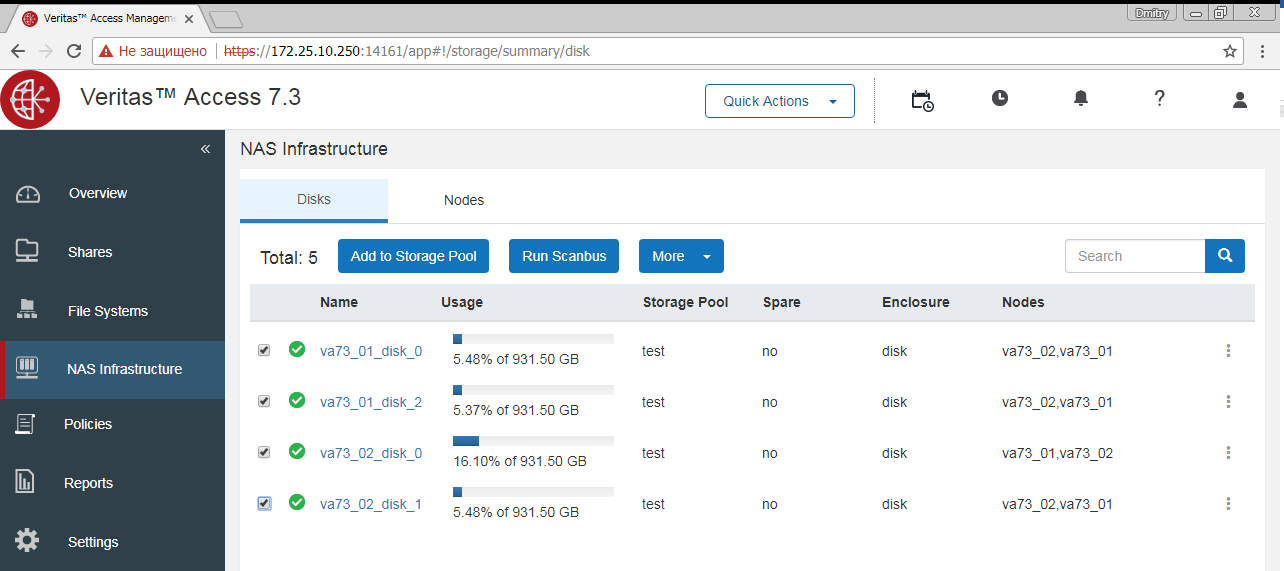Click usage bar of va73_01_disk_0
The height and width of the screenshot is (571, 1284).
[533, 339]
